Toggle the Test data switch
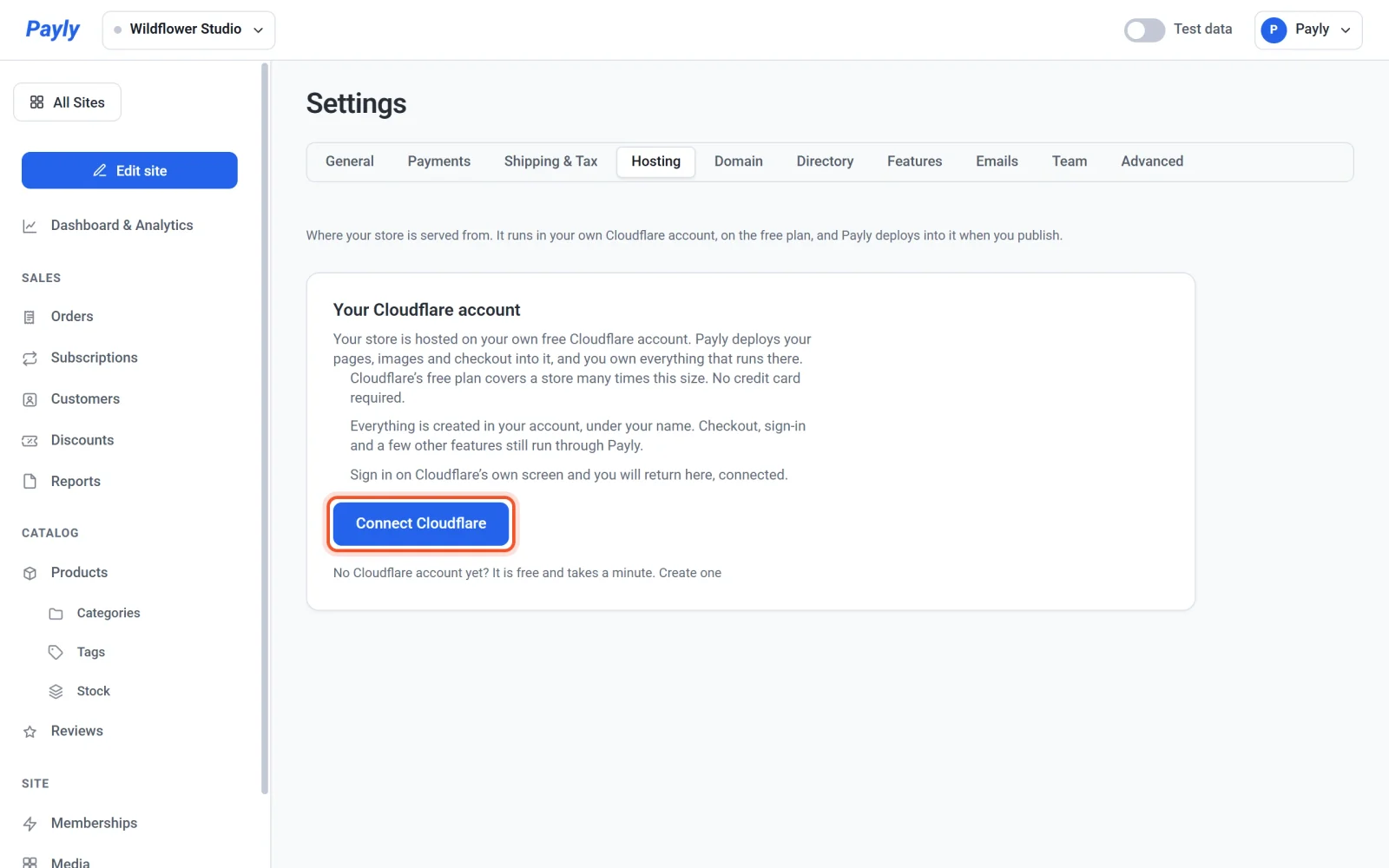 coord(1144,30)
